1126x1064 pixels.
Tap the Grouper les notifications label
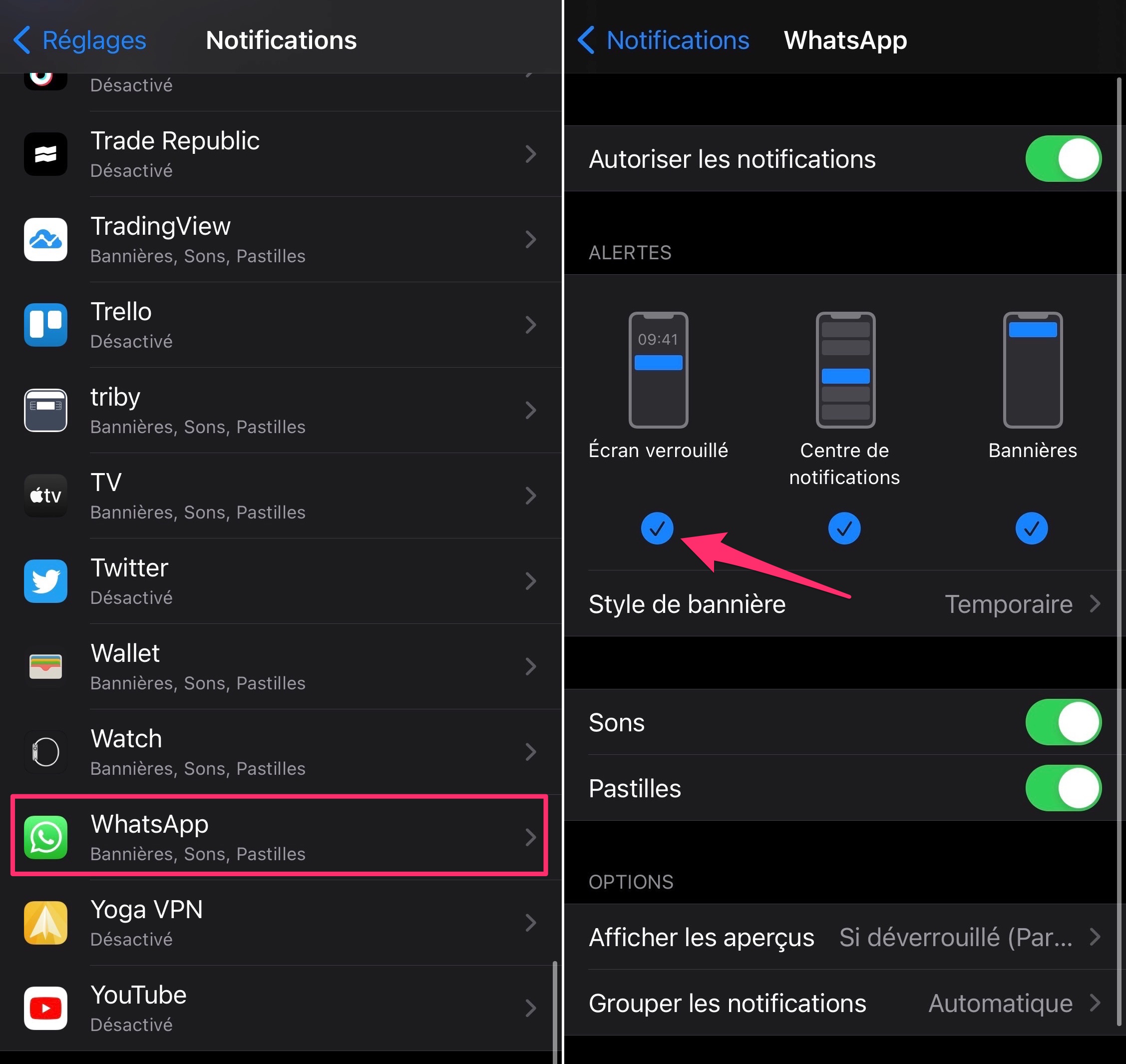pos(728,1004)
